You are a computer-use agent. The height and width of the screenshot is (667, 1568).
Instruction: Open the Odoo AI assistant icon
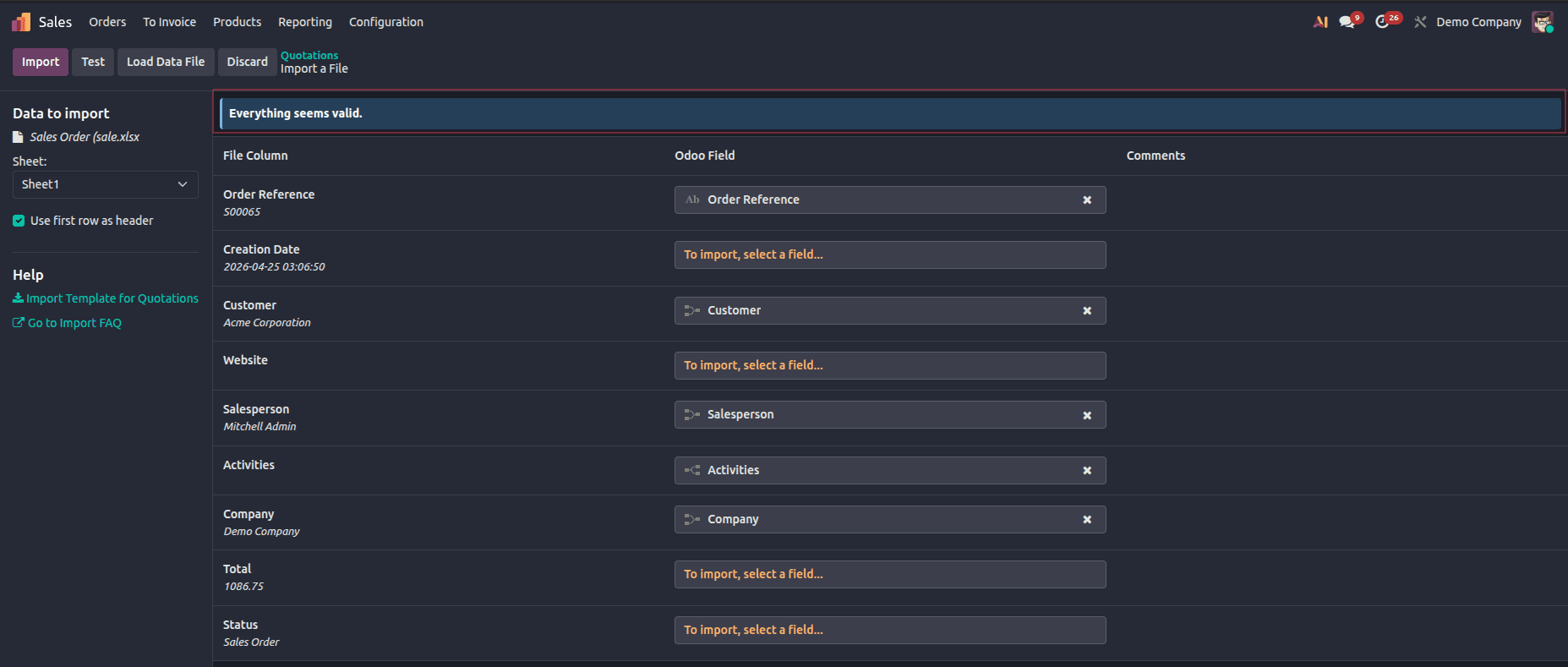(1320, 22)
